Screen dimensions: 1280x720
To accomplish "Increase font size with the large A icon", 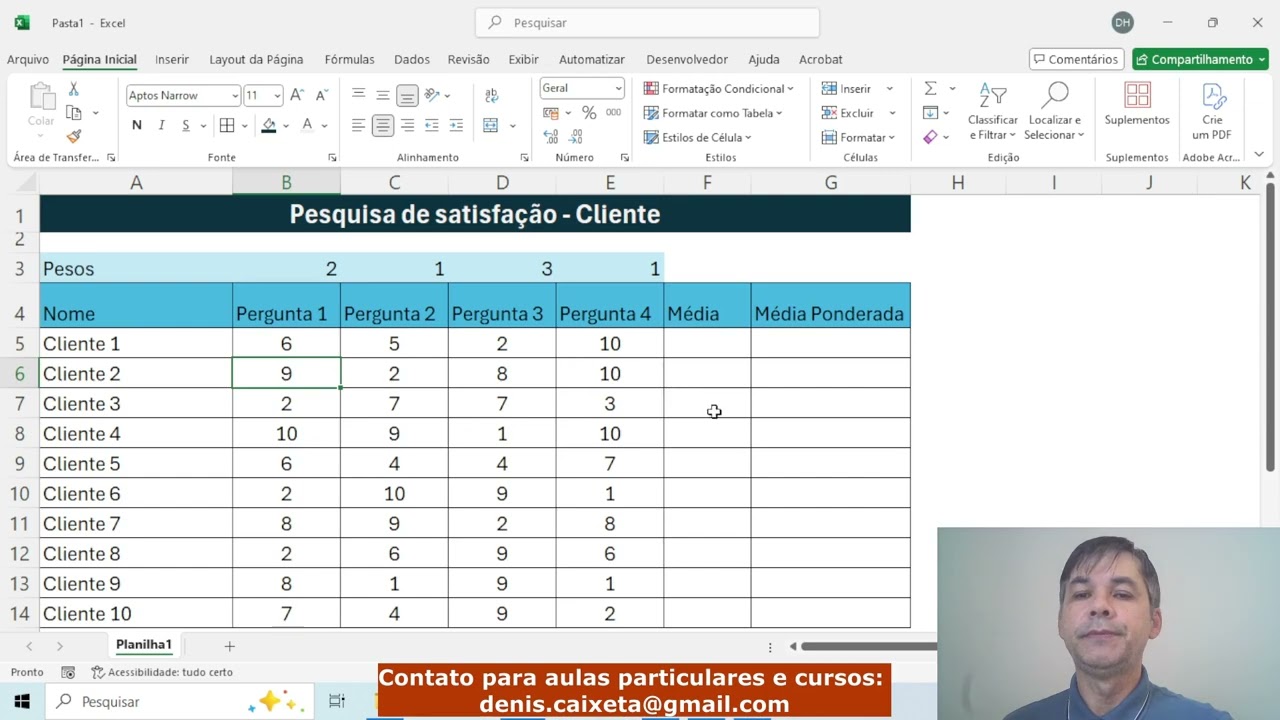I will (x=298, y=95).
